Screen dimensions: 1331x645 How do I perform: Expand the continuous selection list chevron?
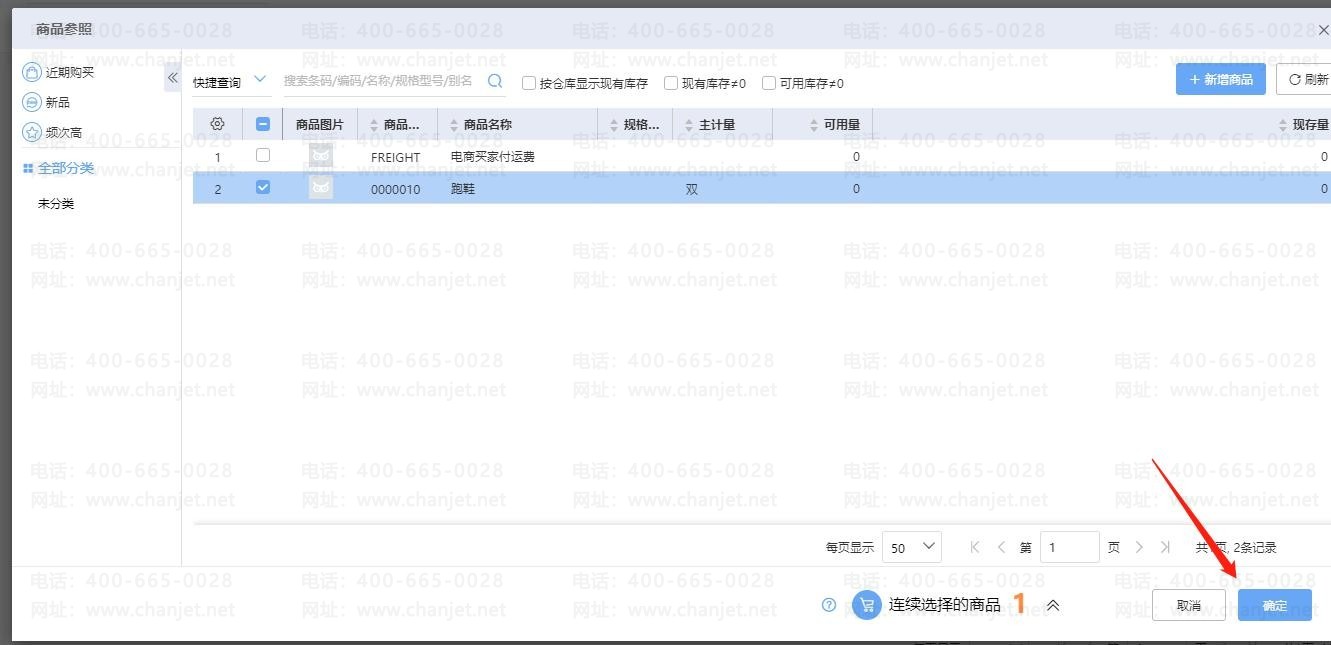click(1053, 605)
